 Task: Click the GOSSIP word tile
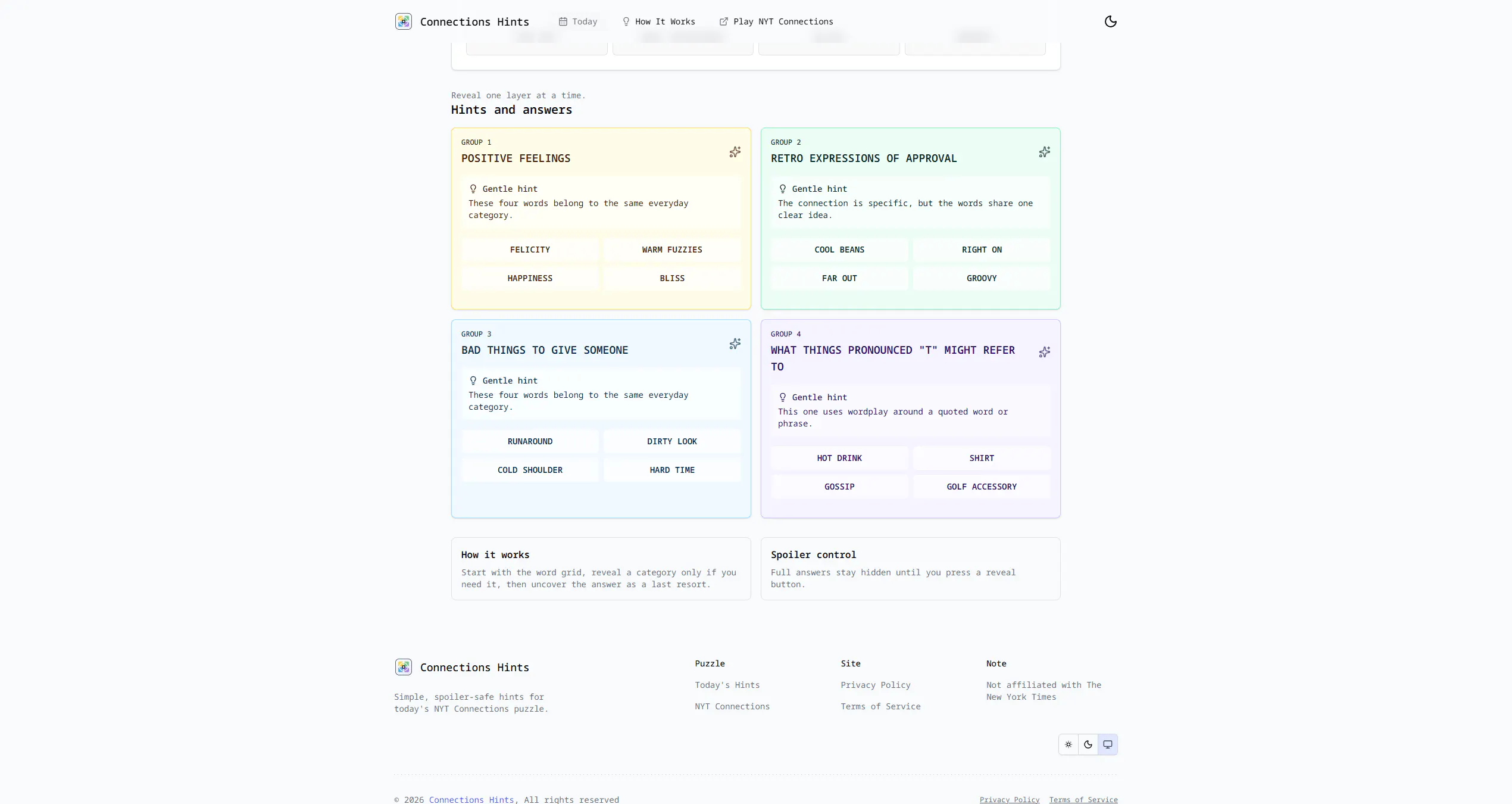(839, 487)
